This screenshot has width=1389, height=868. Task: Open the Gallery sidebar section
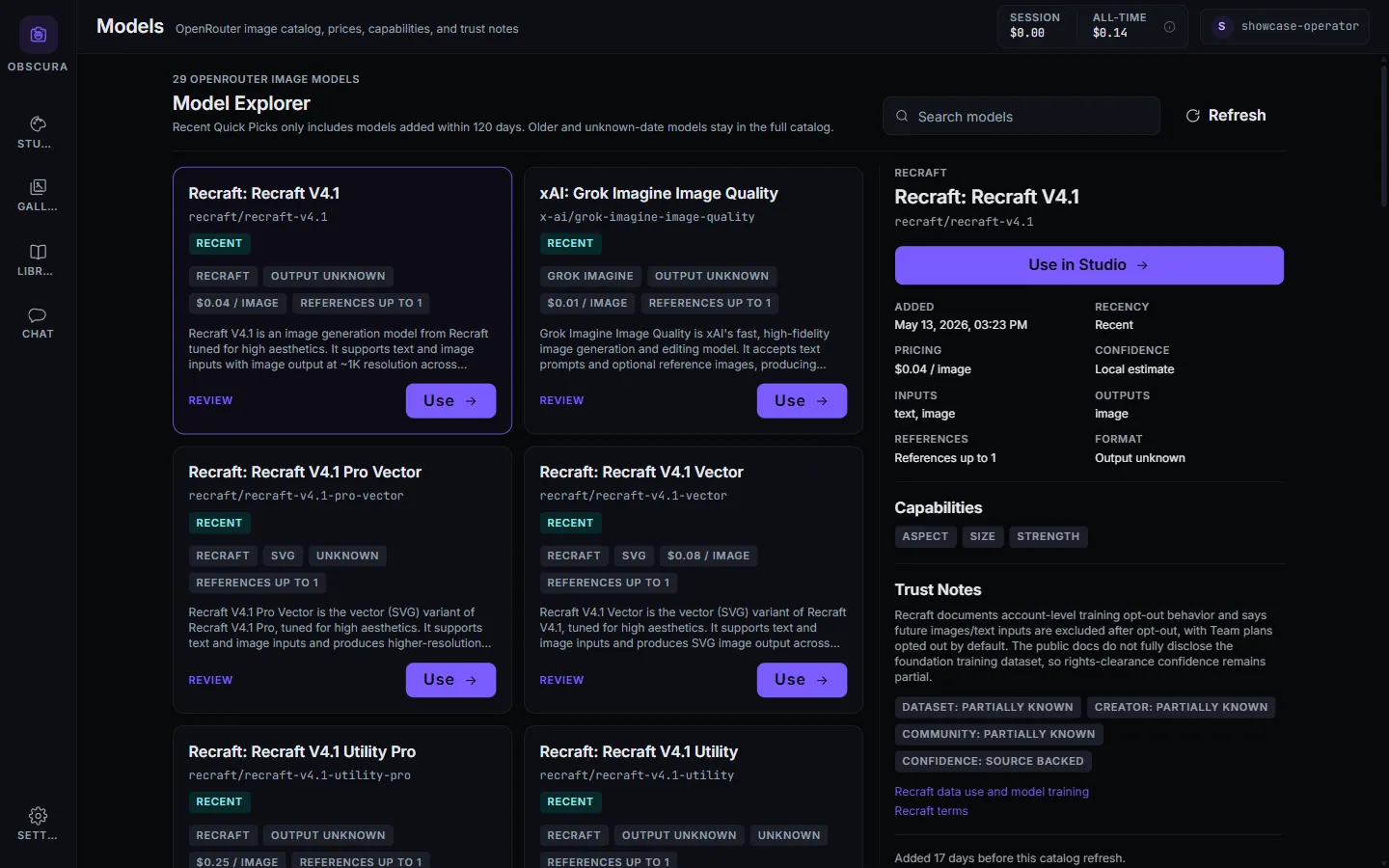38,195
